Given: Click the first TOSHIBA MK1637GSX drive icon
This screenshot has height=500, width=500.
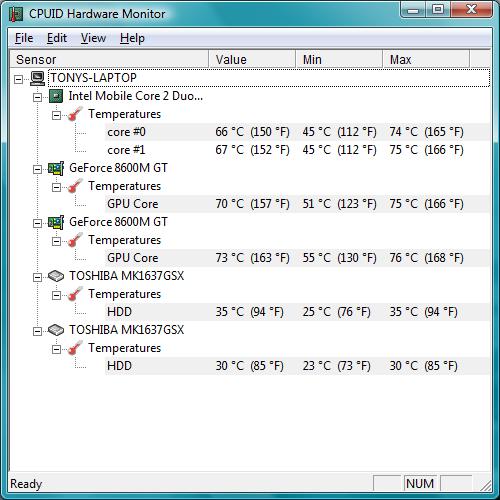Looking at the screenshot, I should pyautogui.click(x=56, y=276).
